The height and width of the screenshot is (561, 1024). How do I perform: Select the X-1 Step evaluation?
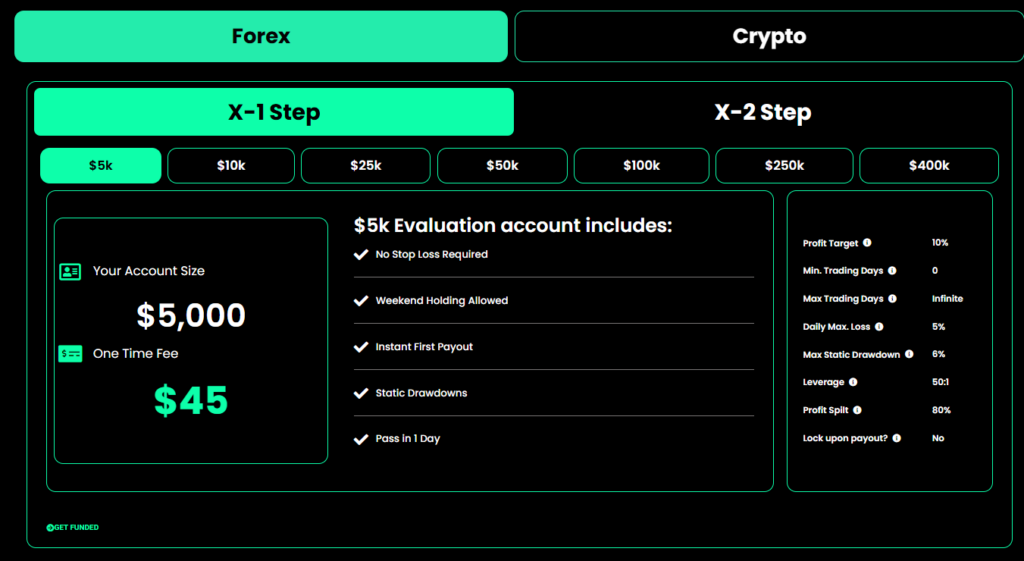pyautogui.click(x=273, y=112)
